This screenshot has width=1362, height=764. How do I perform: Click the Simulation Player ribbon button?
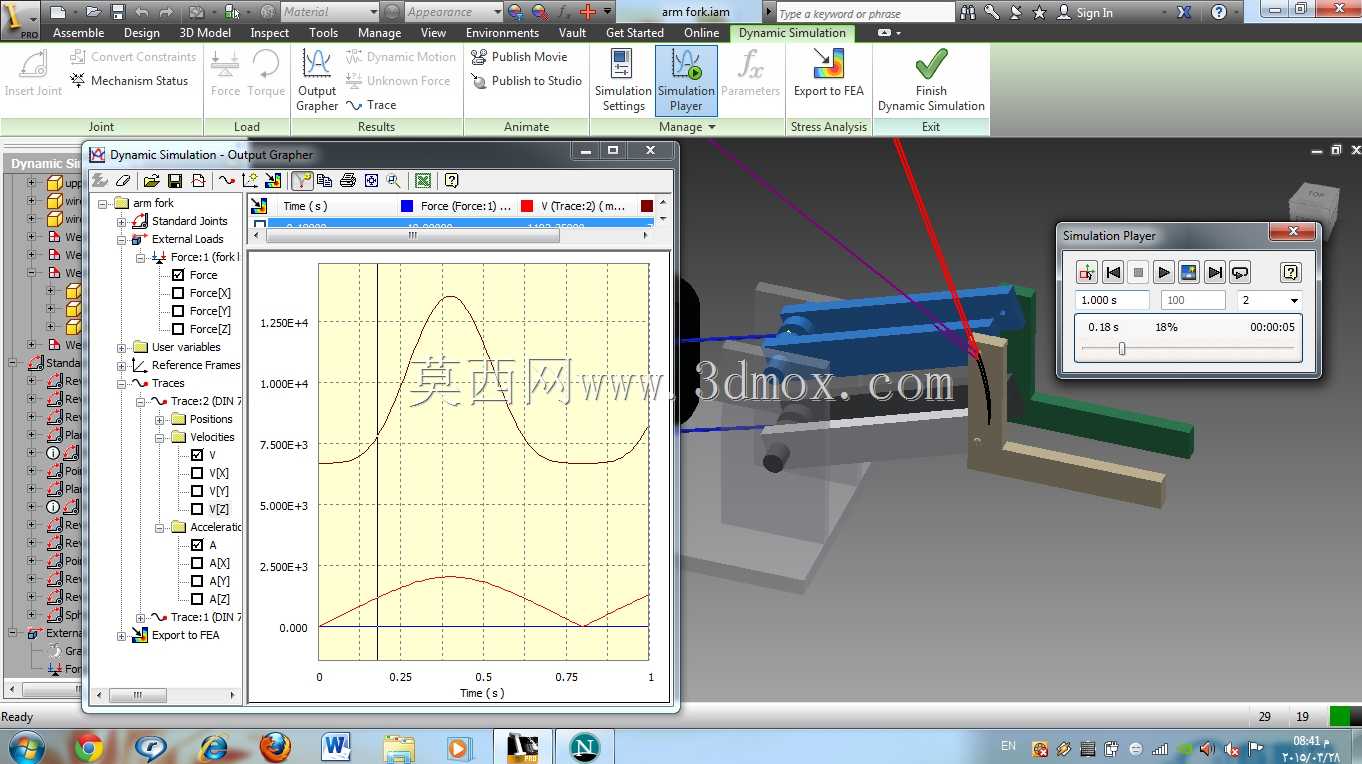tap(686, 80)
